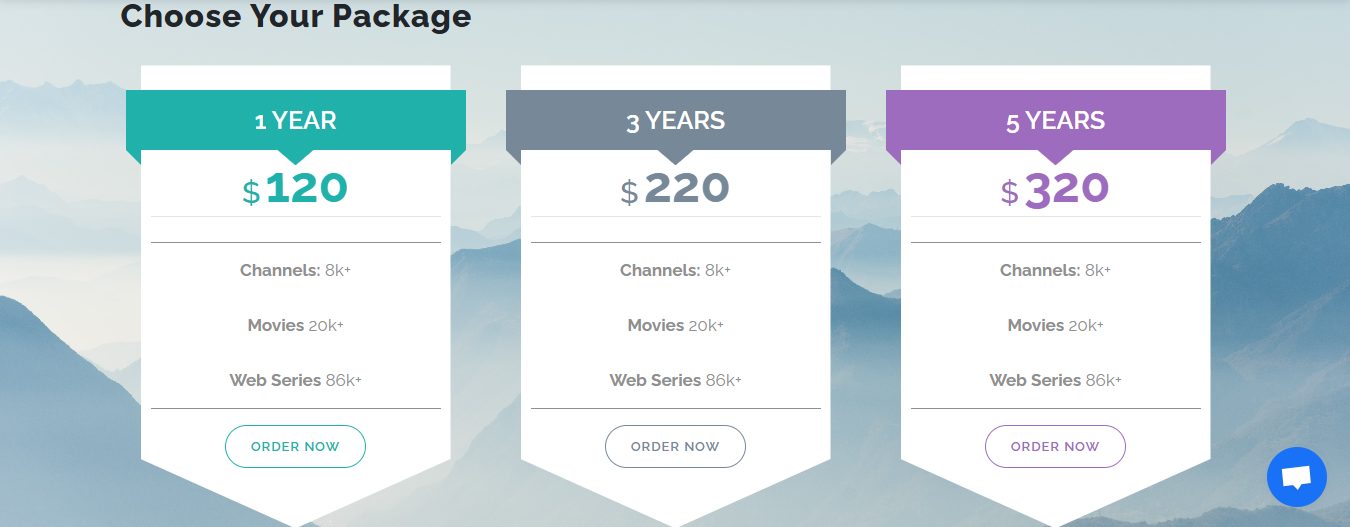Image resolution: width=1350 pixels, height=527 pixels.
Task: Click Channels 8k+ in 3 Years plan
Action: click(675, 270)
